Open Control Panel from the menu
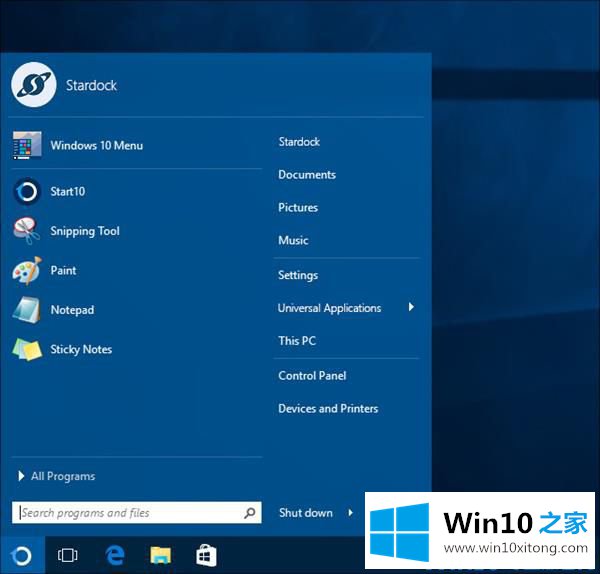This screenshot has width=600, height=574. pos(312,376)
